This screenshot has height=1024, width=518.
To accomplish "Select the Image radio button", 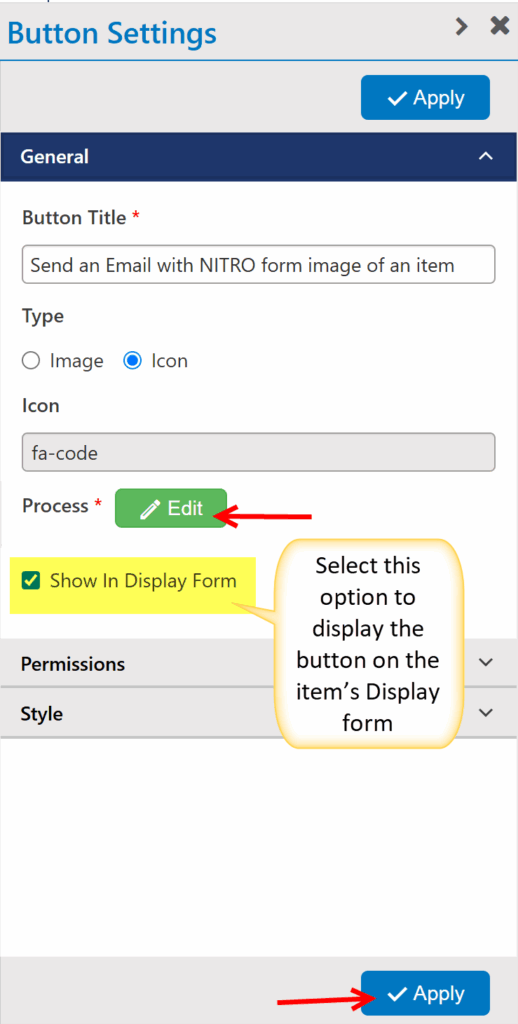I will pyautogui.click(x=31, y=360).
